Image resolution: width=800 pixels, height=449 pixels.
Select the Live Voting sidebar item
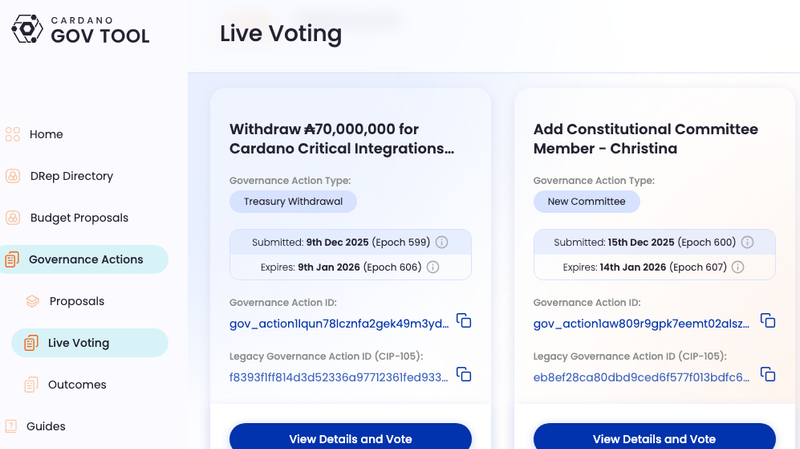click(78, 343)
